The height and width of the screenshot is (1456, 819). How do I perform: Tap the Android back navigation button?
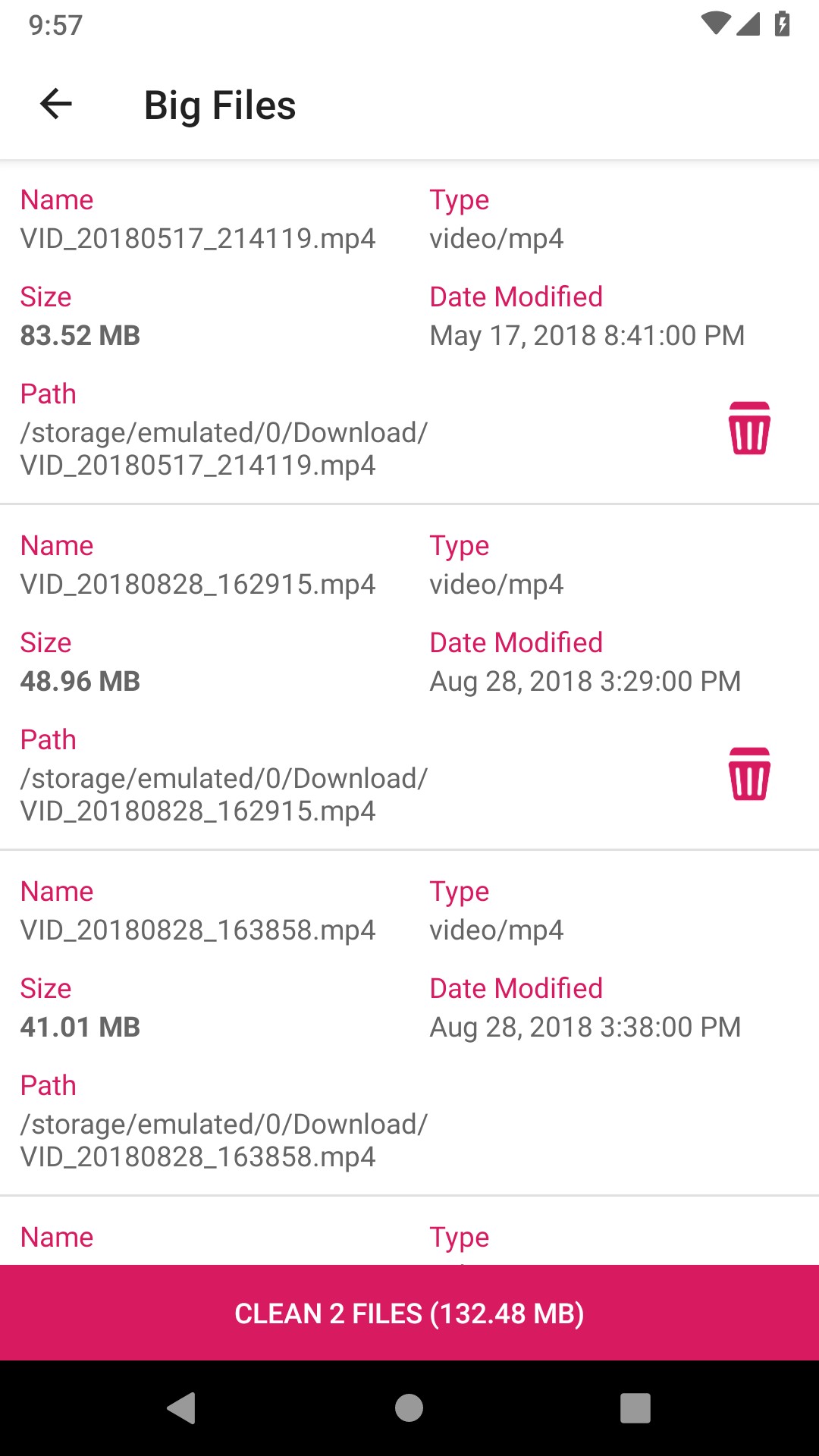point(182,1408)
